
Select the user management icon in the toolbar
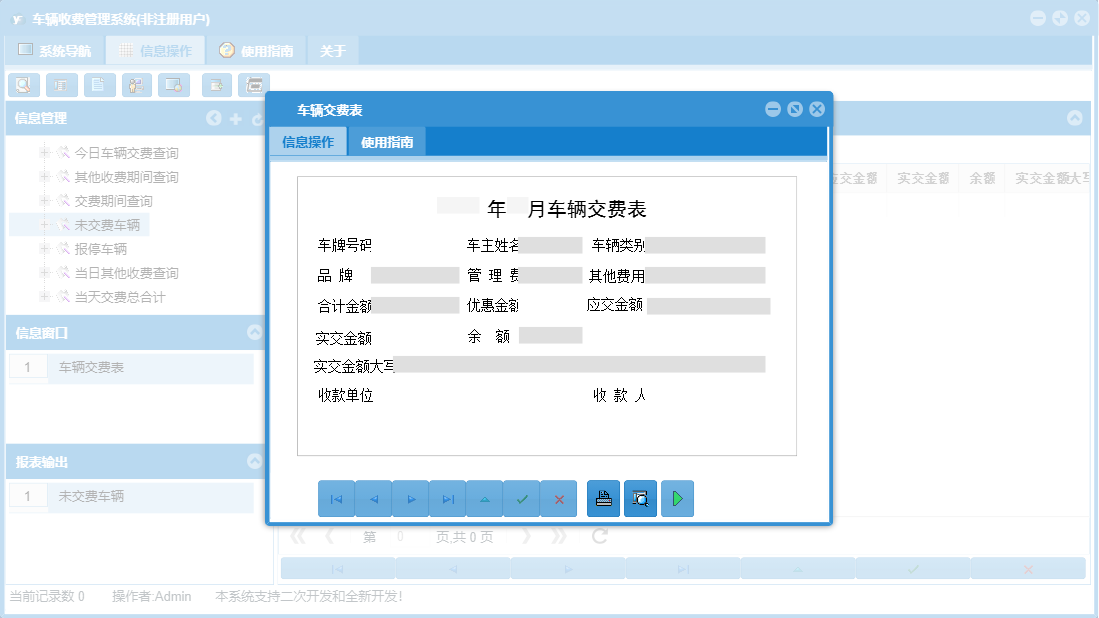point(136,85)
